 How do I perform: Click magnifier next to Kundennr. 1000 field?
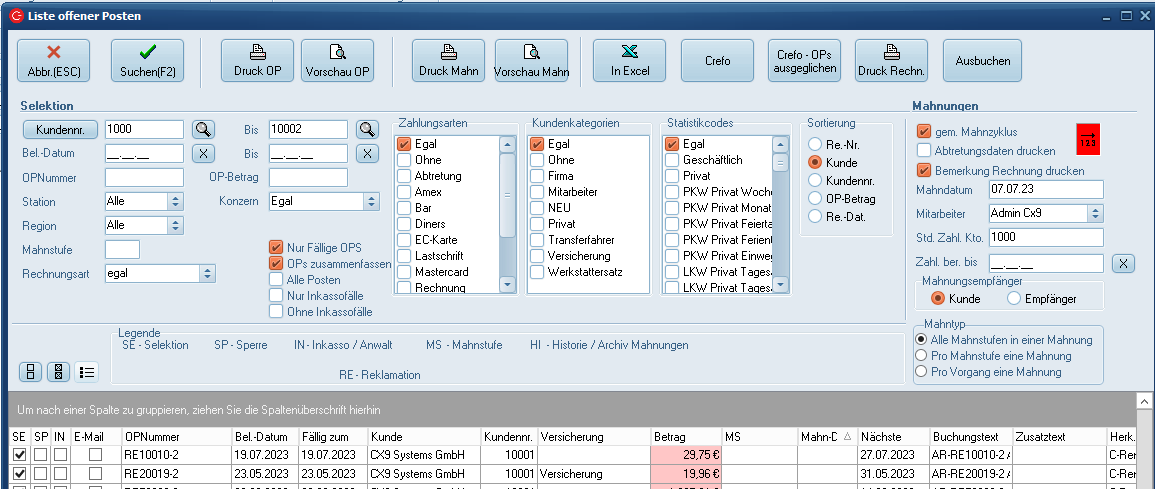pos(203,129)
